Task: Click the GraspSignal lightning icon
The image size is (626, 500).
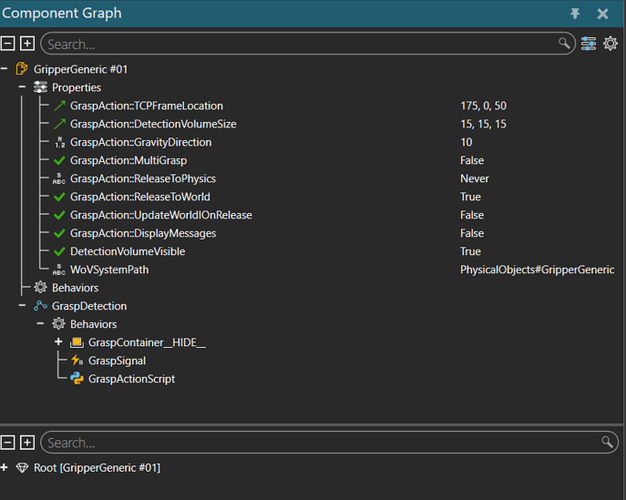Action: (x=77, y=361)
